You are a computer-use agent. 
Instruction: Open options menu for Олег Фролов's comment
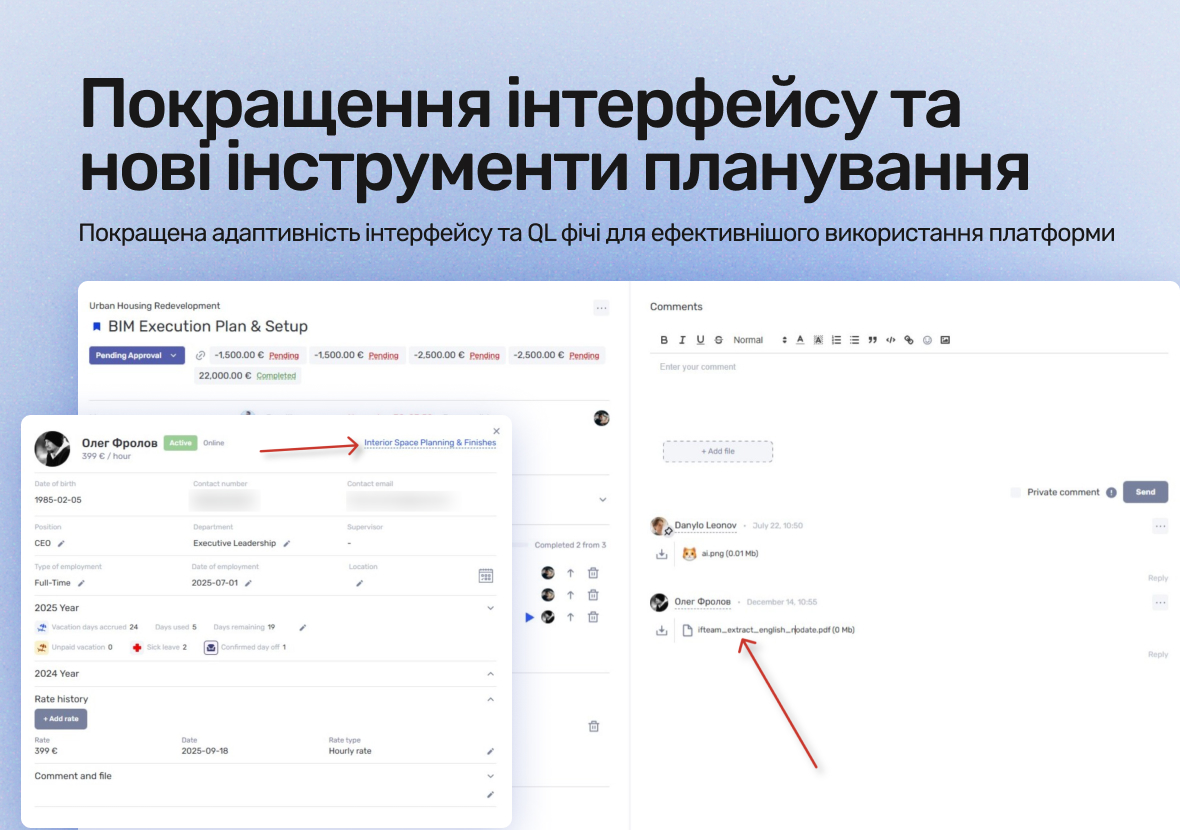(x=1160, y=602)
